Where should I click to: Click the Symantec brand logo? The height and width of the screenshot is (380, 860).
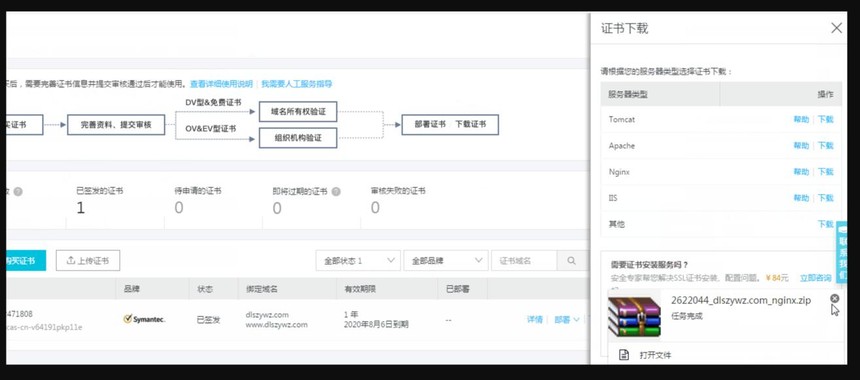[144, 319]
